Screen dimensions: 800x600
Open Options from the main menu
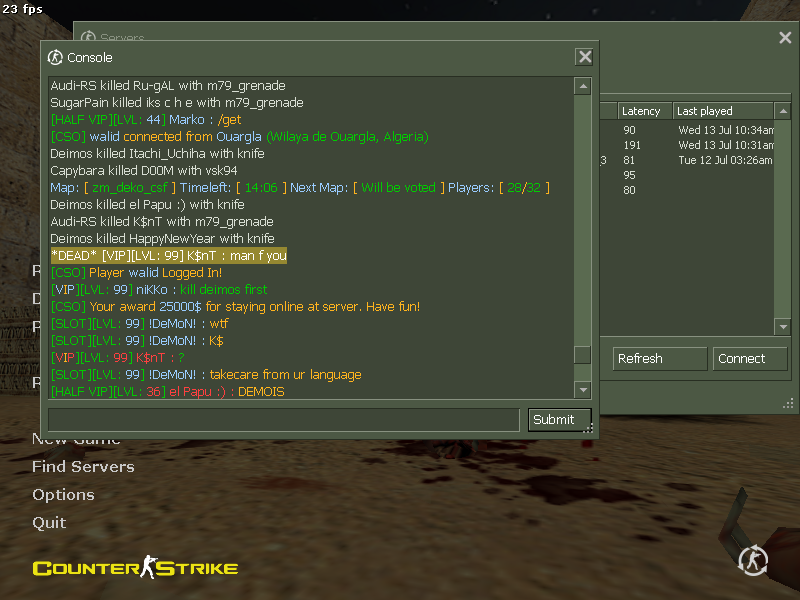[63, 495]
